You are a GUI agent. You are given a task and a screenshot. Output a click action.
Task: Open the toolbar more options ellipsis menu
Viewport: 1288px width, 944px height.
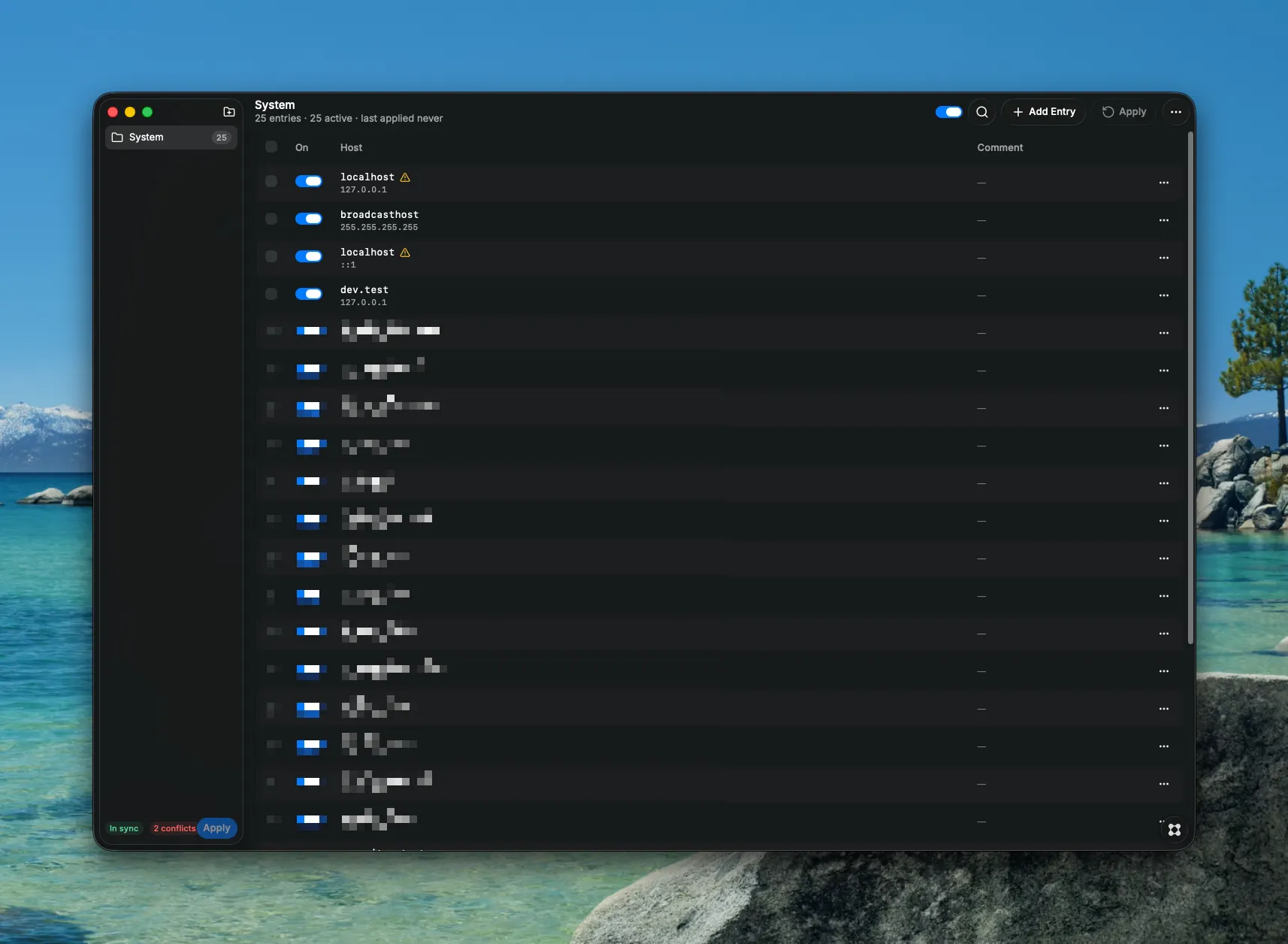point(1176,112)
